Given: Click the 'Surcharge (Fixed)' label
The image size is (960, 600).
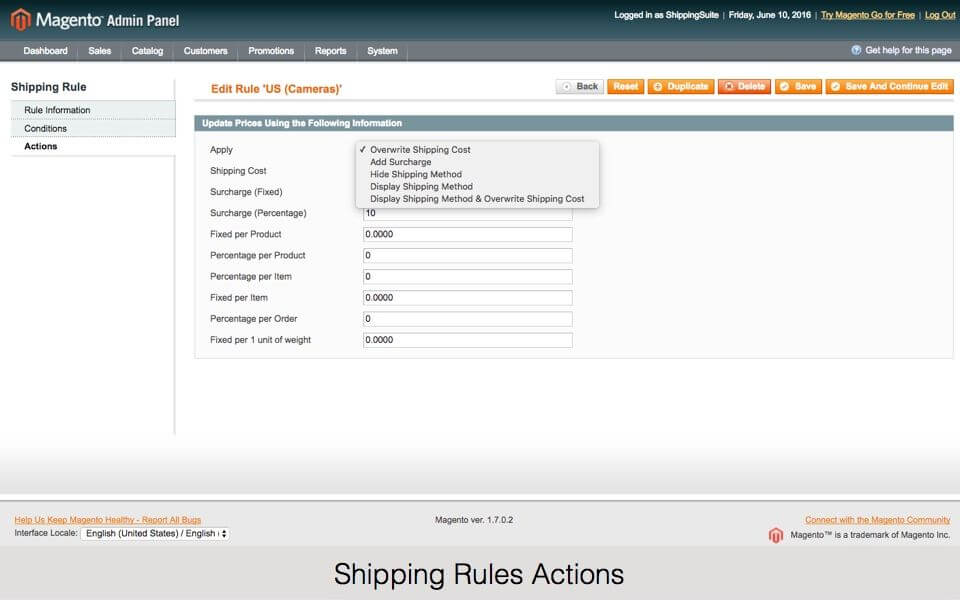Looking at the screenshot, I should [246, 192].
